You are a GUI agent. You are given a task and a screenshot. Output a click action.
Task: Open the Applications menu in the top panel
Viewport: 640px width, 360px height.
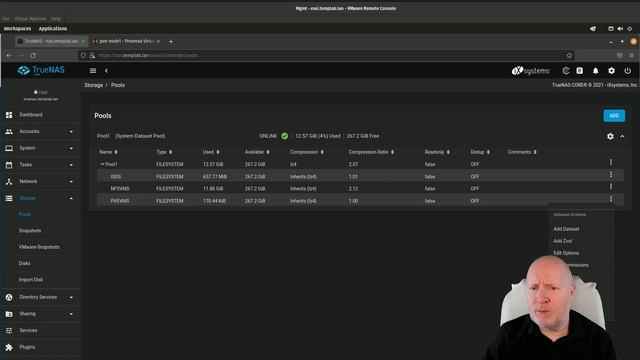(x=53, y=29)
